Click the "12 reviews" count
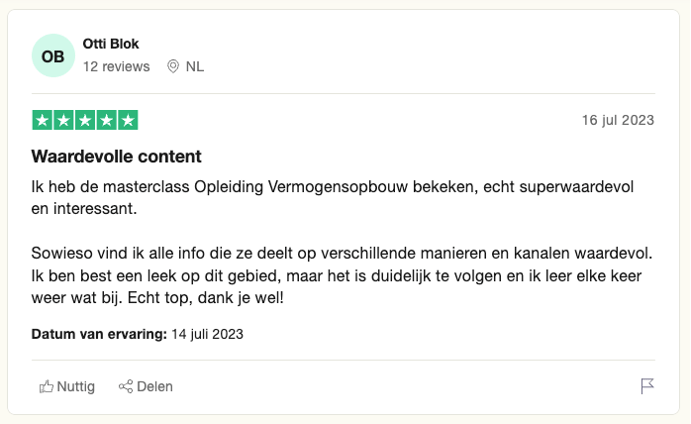 (116, 66)
